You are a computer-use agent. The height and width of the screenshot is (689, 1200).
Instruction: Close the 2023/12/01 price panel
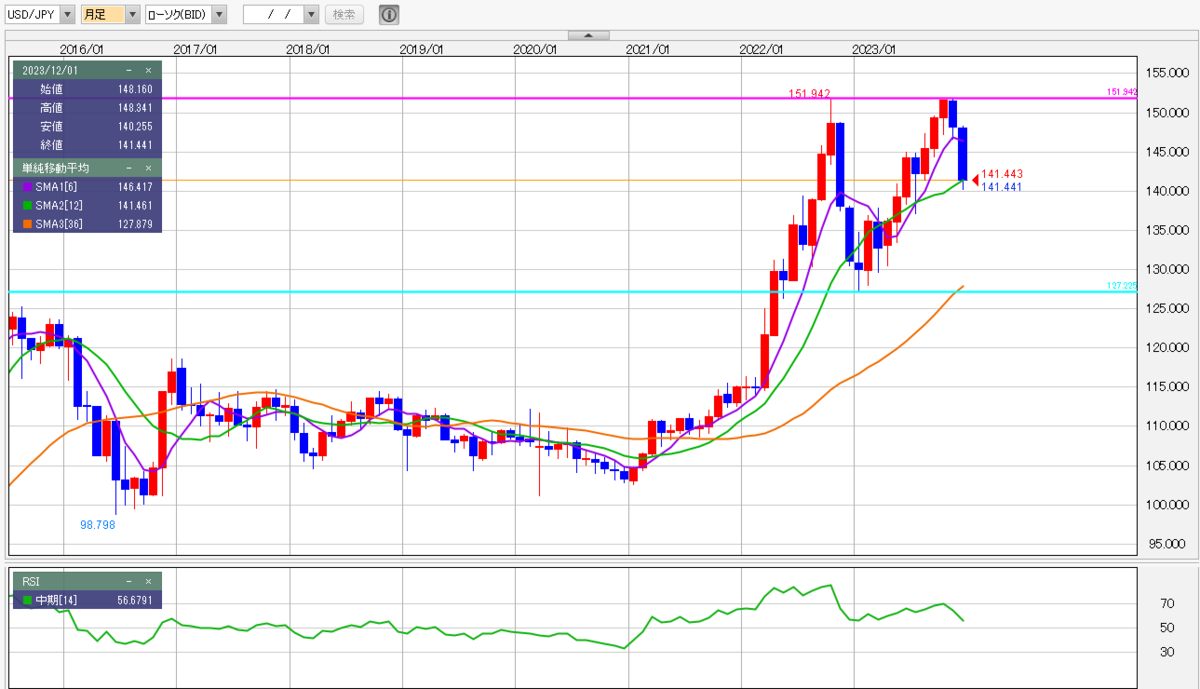click(148, 70)
